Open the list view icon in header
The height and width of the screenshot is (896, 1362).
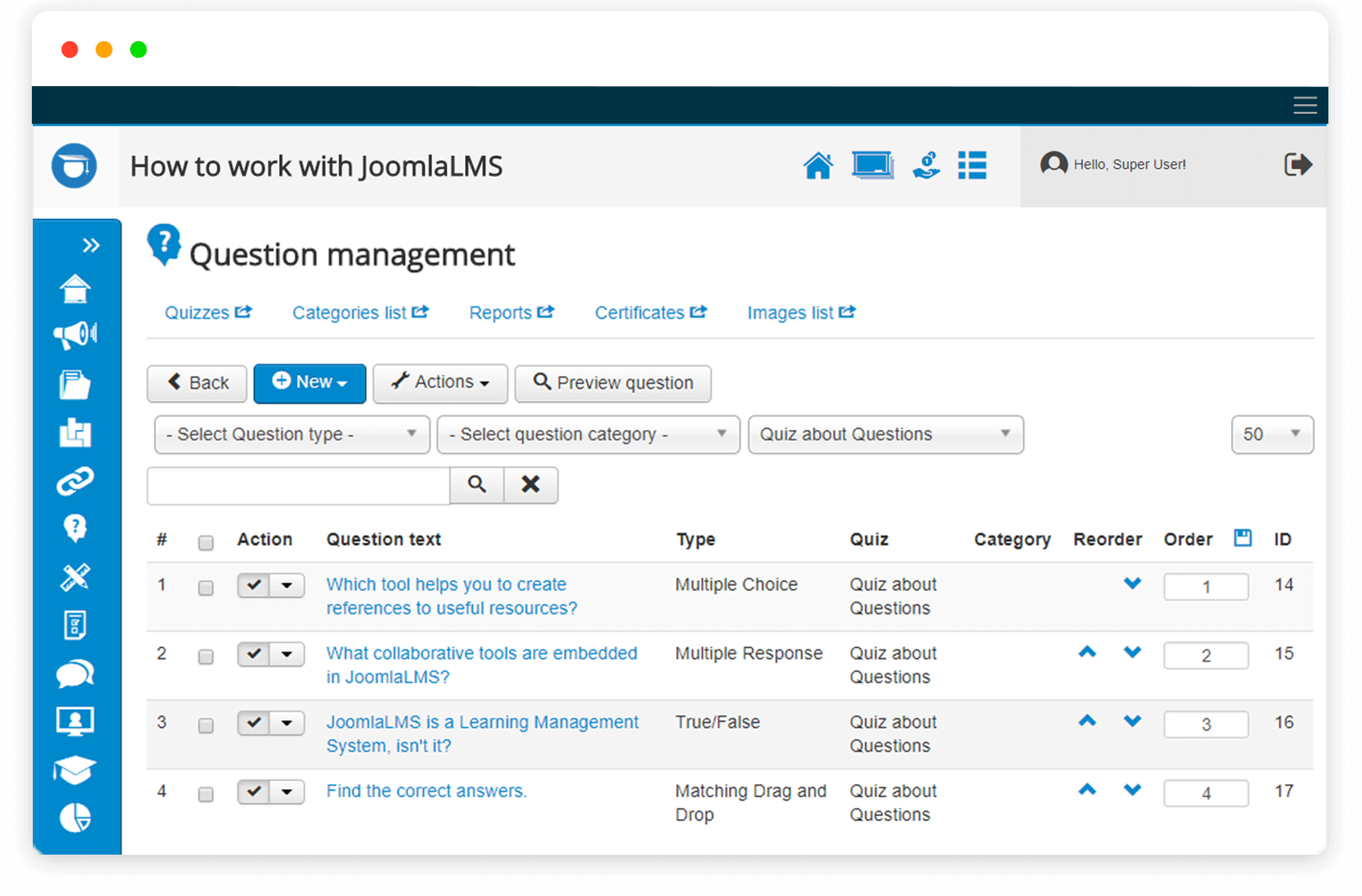pyautogui.click(x=973, y=165)
